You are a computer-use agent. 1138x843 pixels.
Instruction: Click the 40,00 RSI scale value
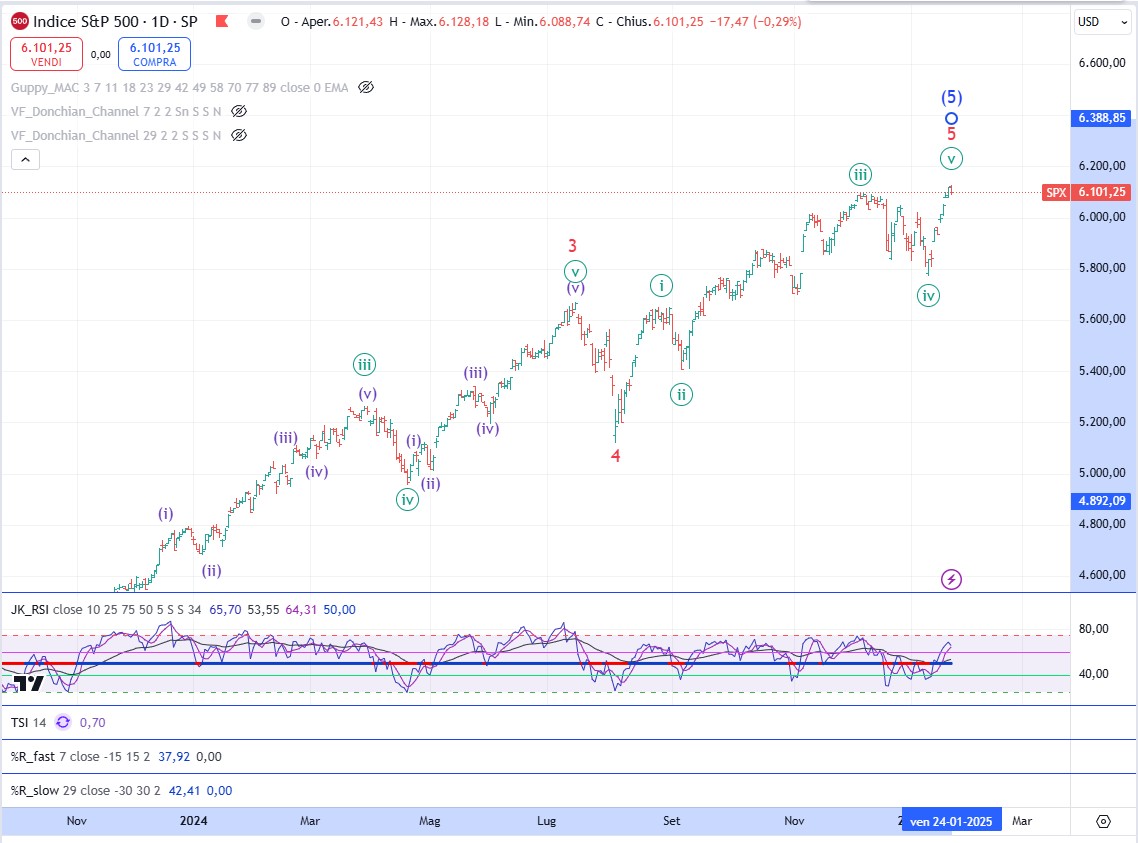click(x=1094, y=673)
